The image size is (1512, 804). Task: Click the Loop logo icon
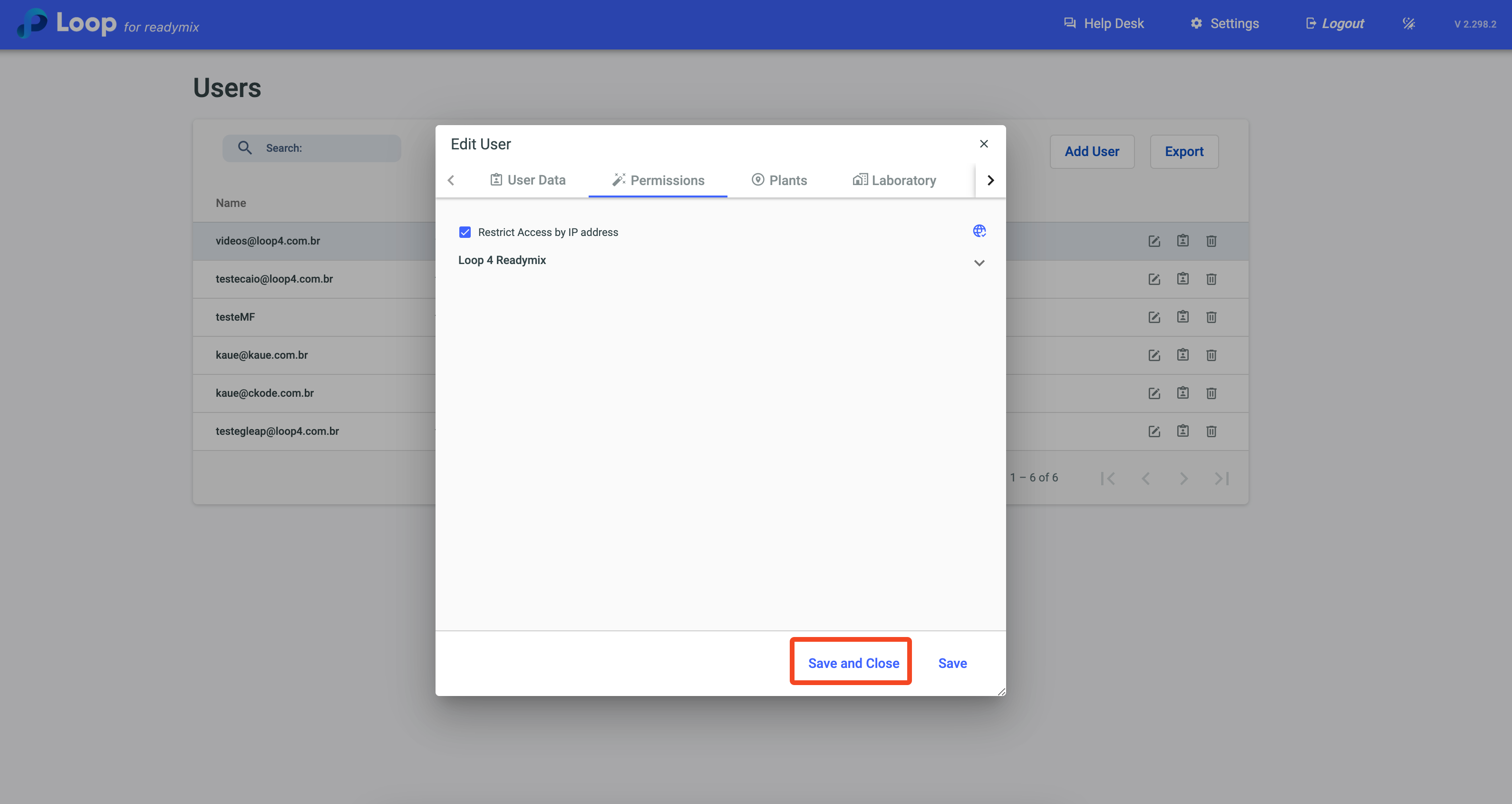click(x=32, y=23)
